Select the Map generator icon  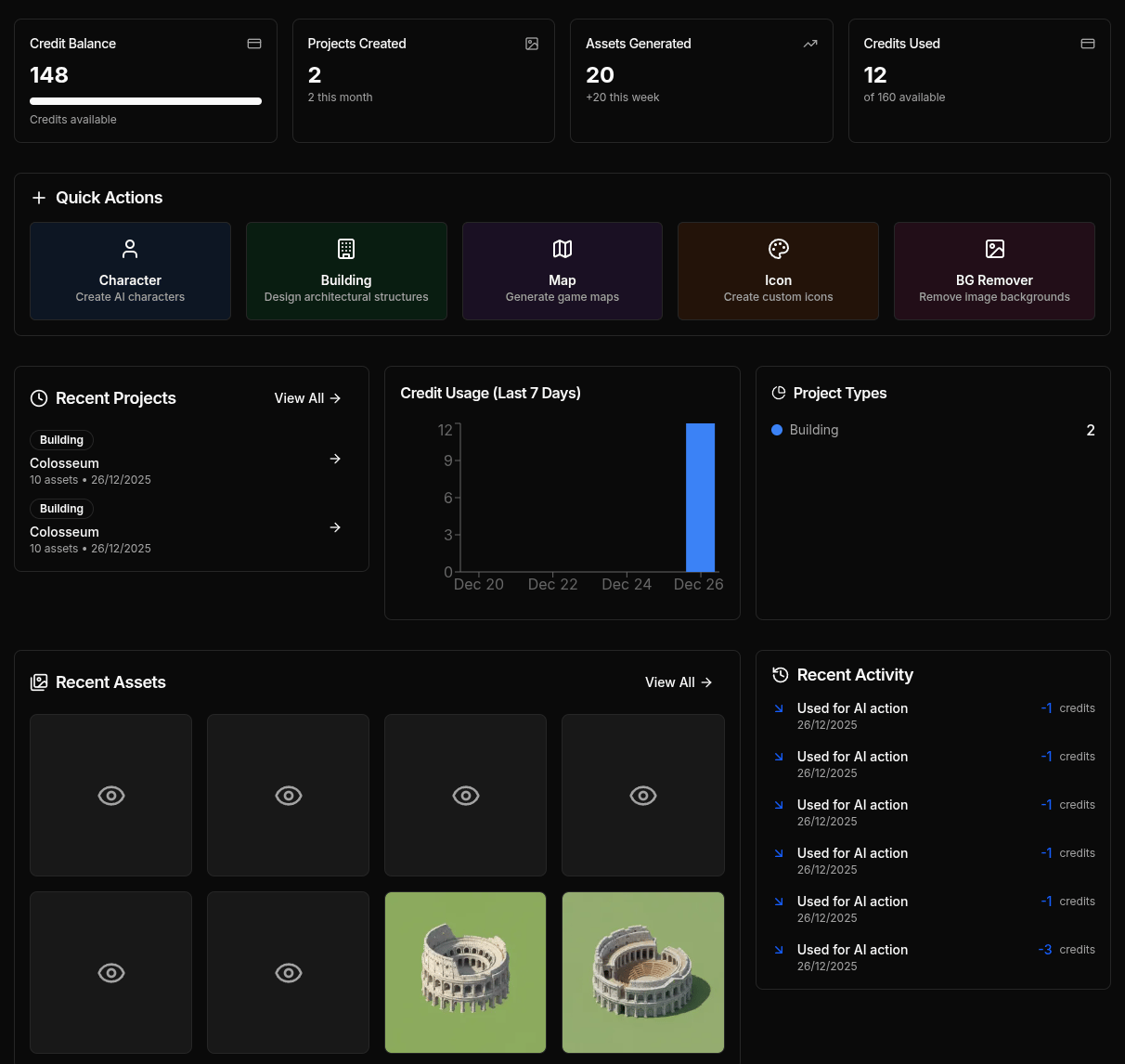tap(562, 249)
